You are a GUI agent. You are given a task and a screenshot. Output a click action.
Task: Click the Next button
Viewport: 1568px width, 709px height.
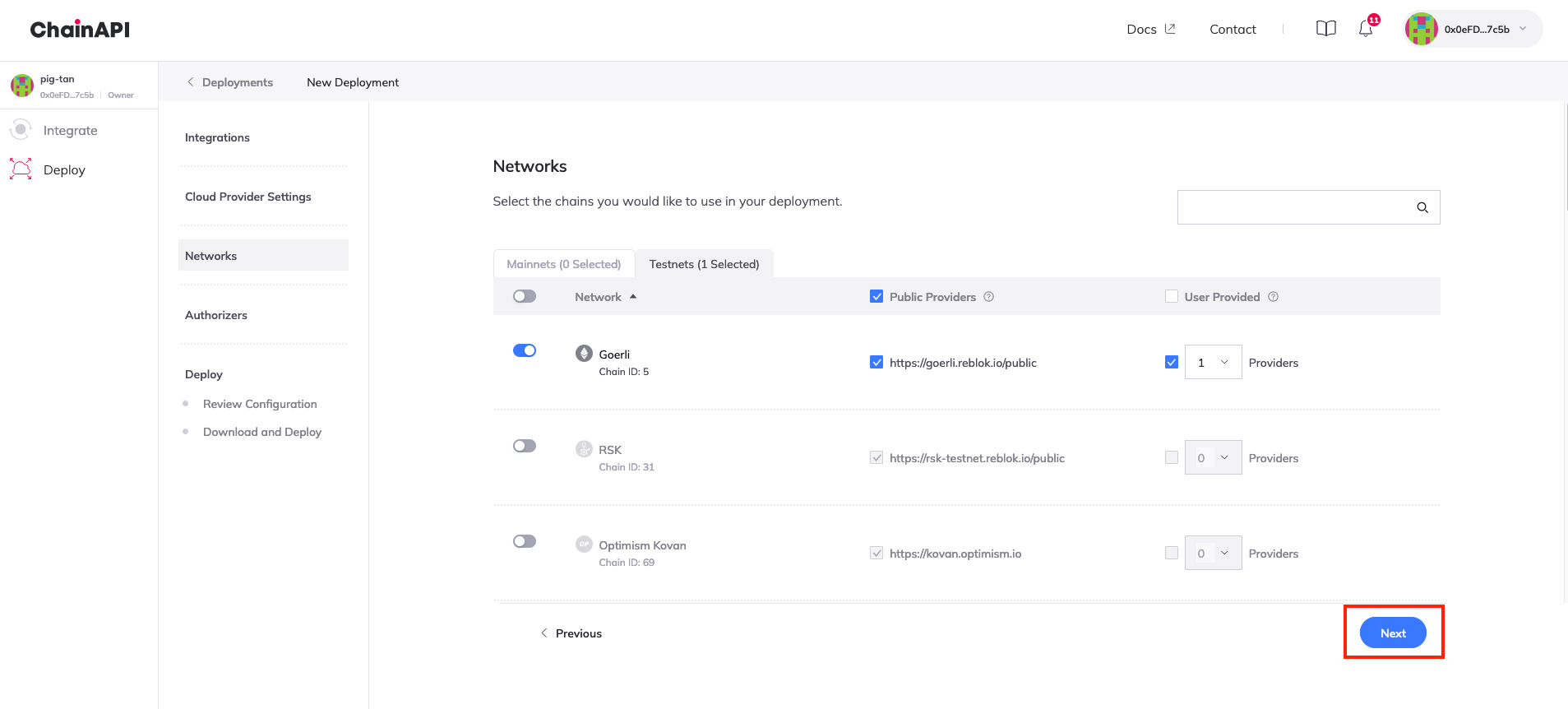(1392, 633)
